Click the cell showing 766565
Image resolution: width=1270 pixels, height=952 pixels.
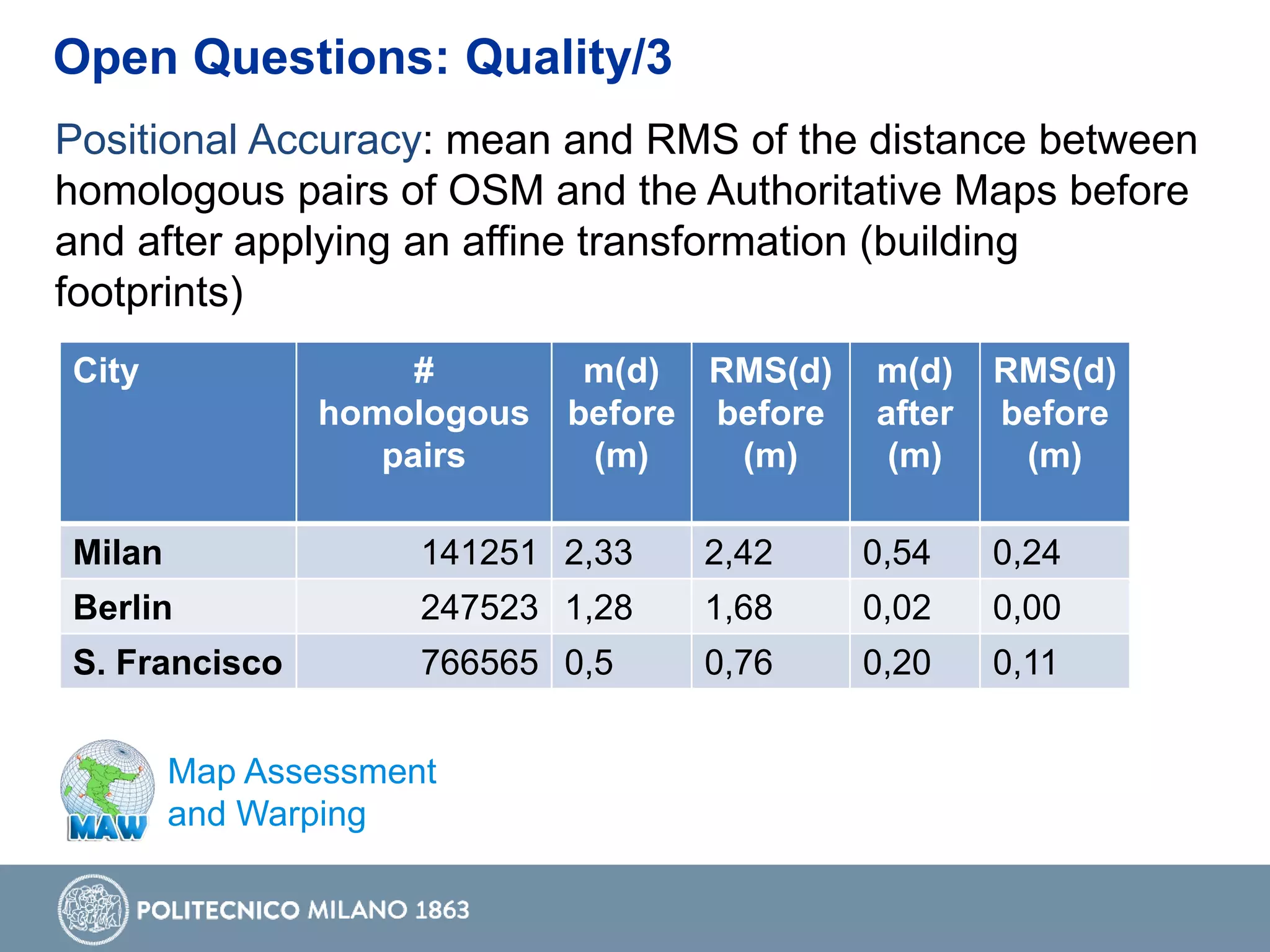(x=479, y=662)
